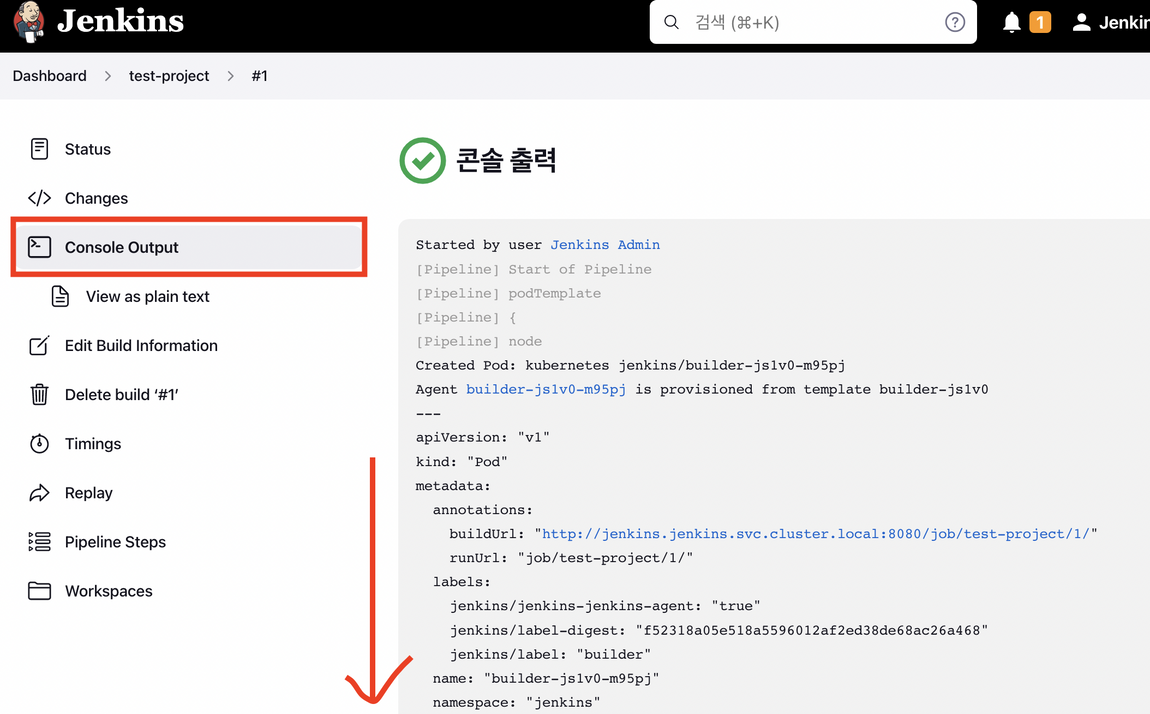Expand chevron after test-project breadcrumb
The image size is (1150, 714).
click(230, 76)
